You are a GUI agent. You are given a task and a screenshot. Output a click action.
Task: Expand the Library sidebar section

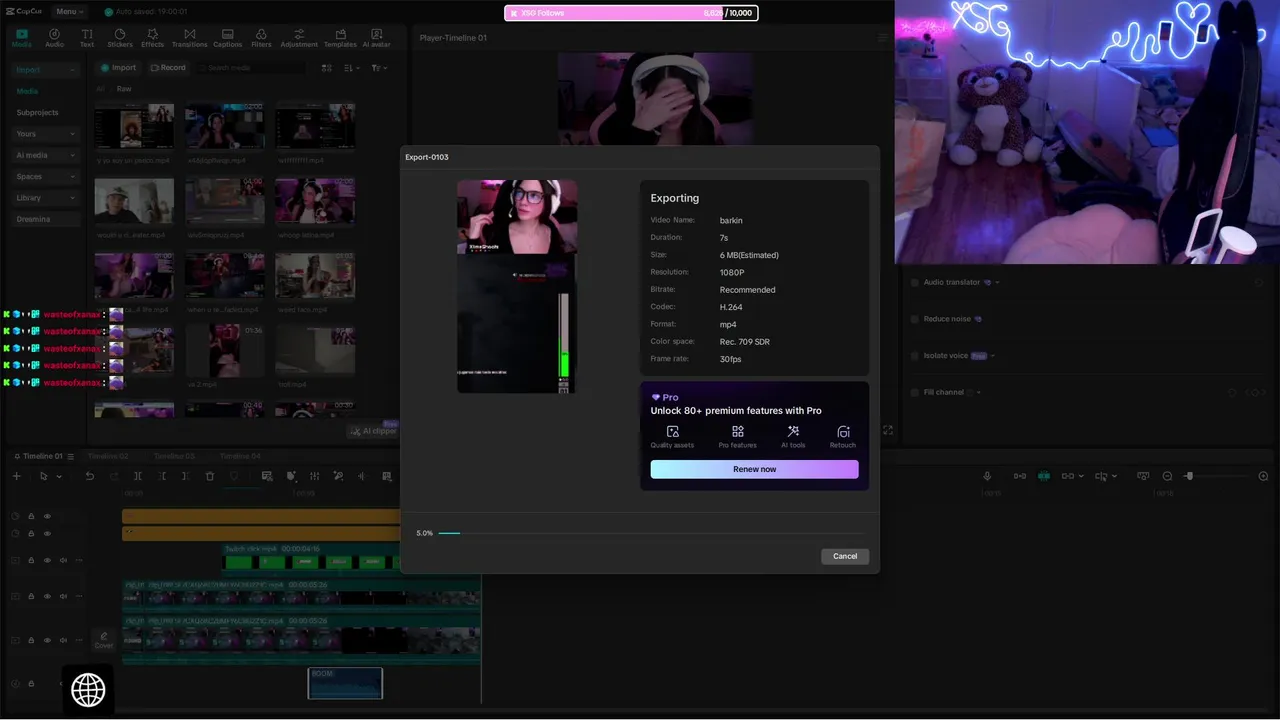click(x=72, y=198)
